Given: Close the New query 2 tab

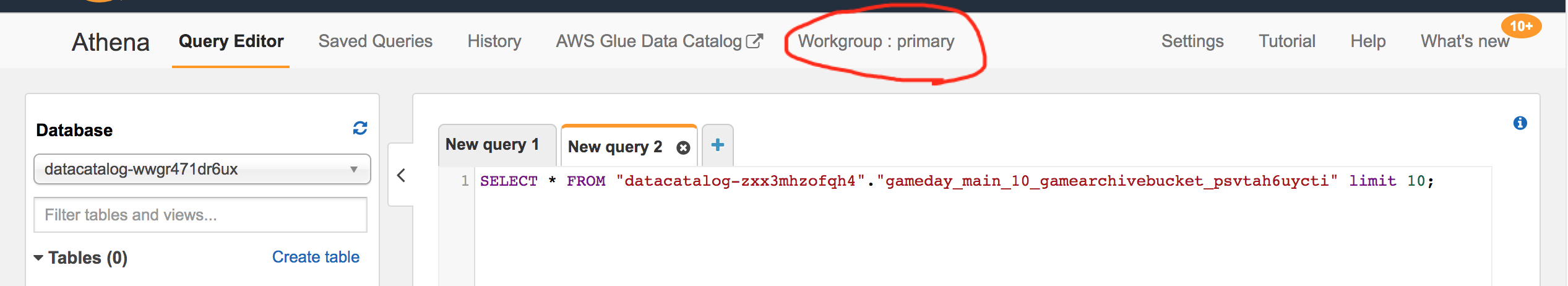Looking at the screenshot, I should pos(683,147).
